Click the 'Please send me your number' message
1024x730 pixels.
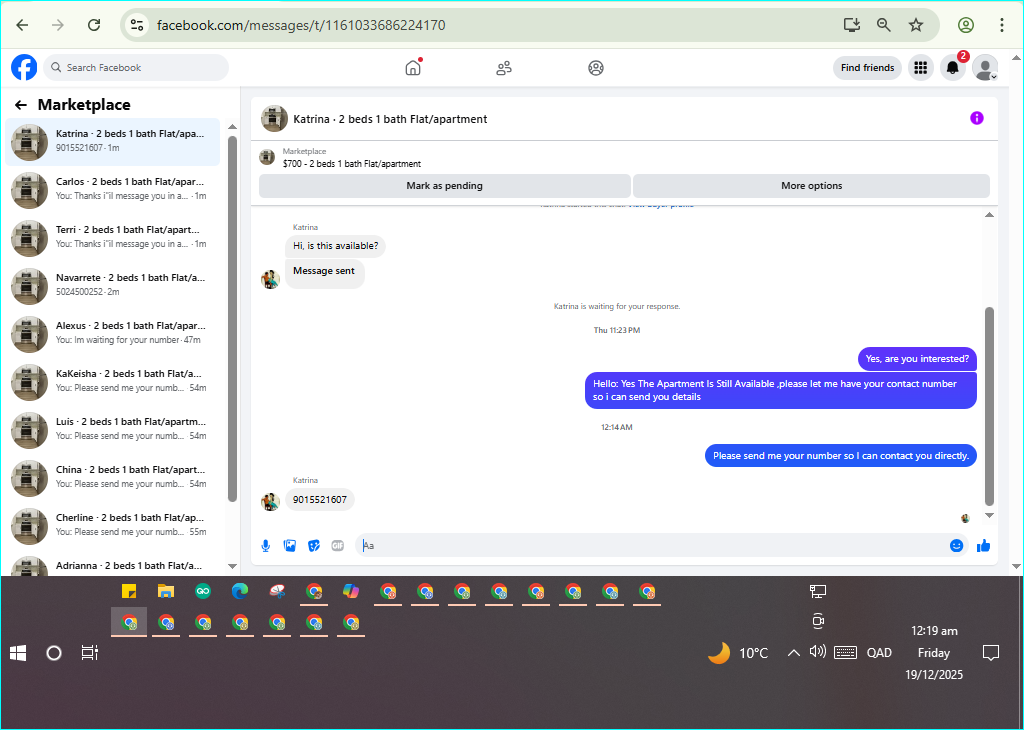pyautogui.click(x=840, y=456)
